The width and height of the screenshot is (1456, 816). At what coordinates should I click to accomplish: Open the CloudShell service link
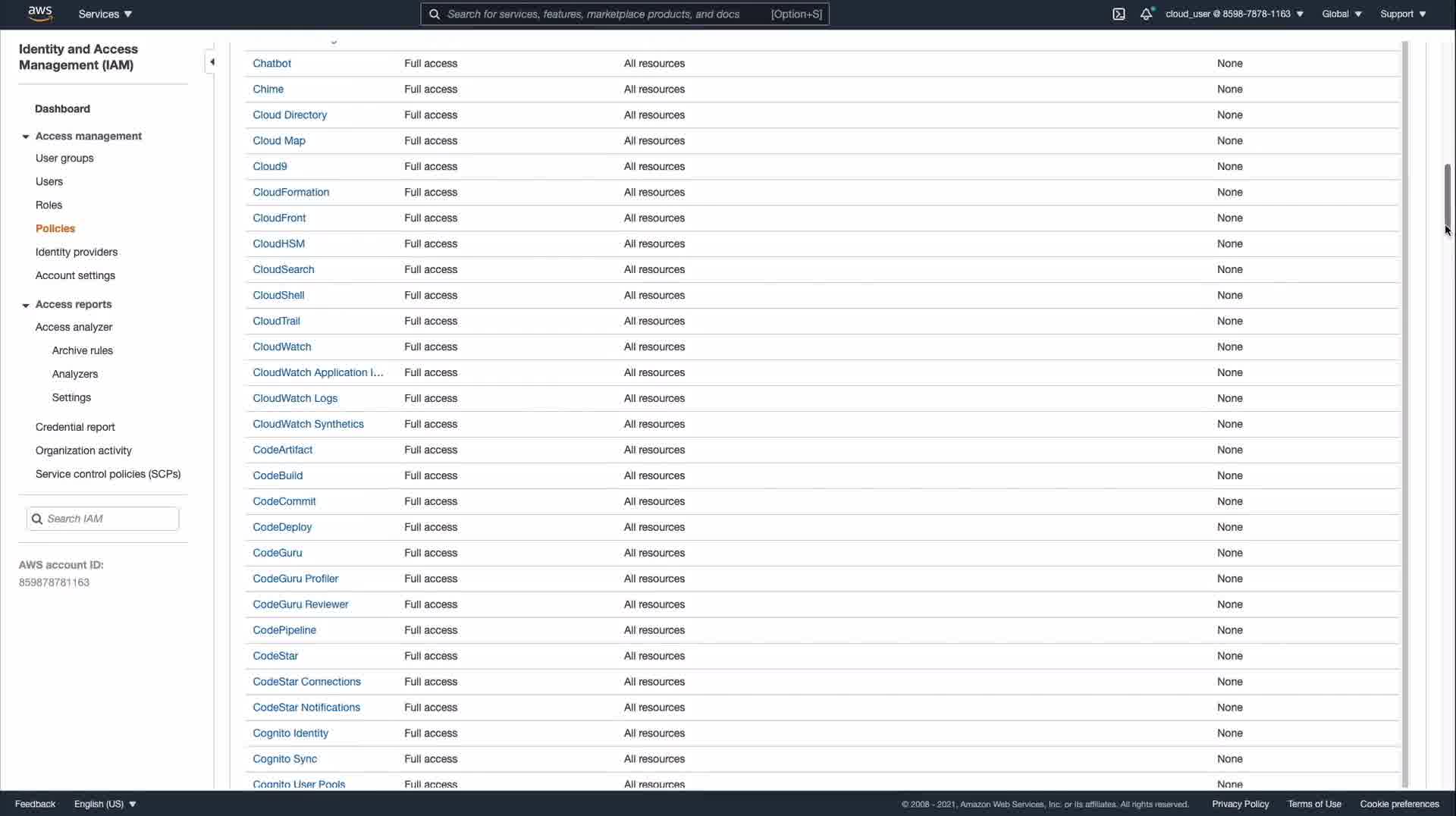pyautogui.click(x=278, y=296)
